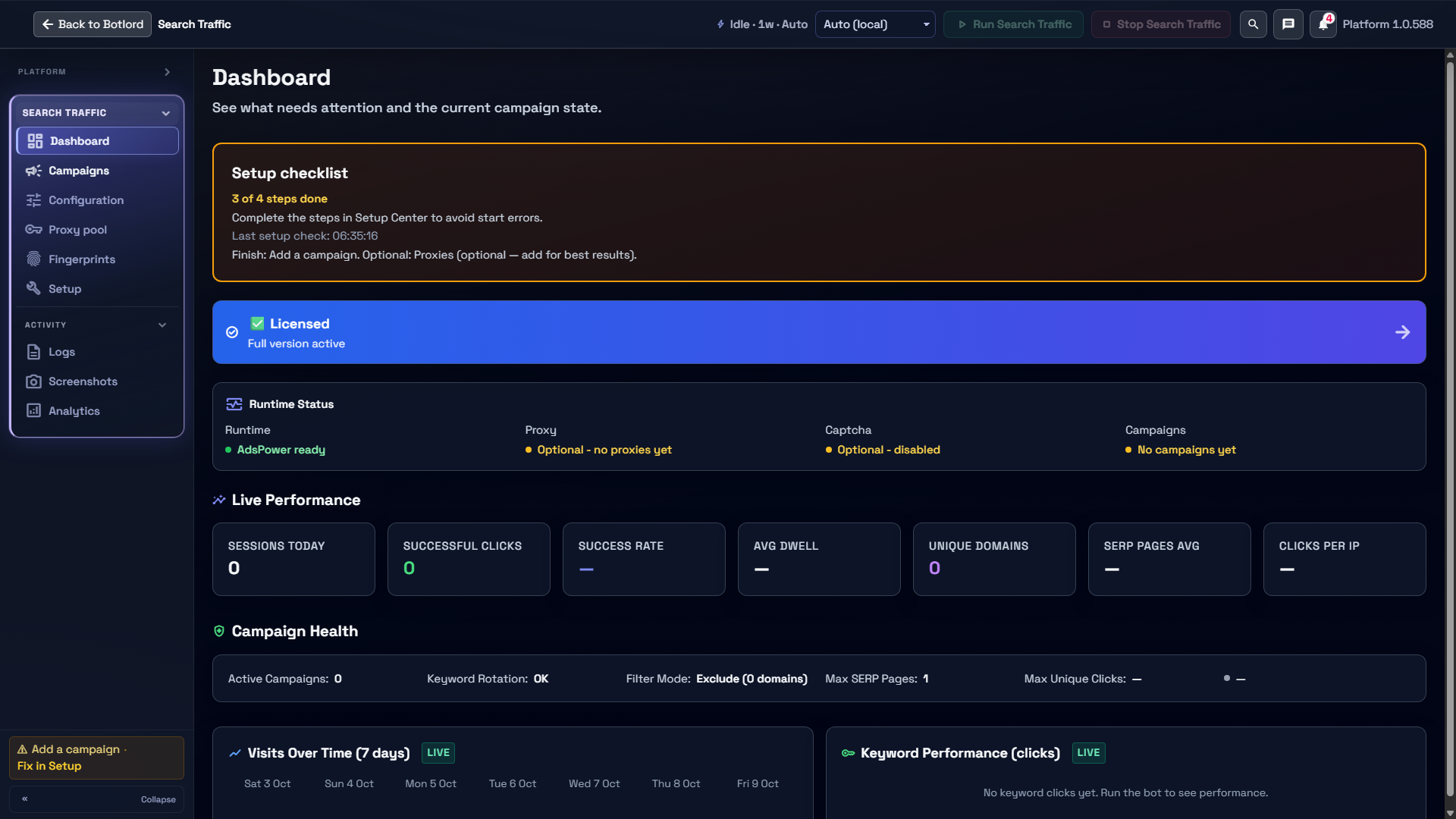Click the Configuration sliders icon
Image resolution: width=1456 pixels, height=819 pixels.
click(33, 200)
